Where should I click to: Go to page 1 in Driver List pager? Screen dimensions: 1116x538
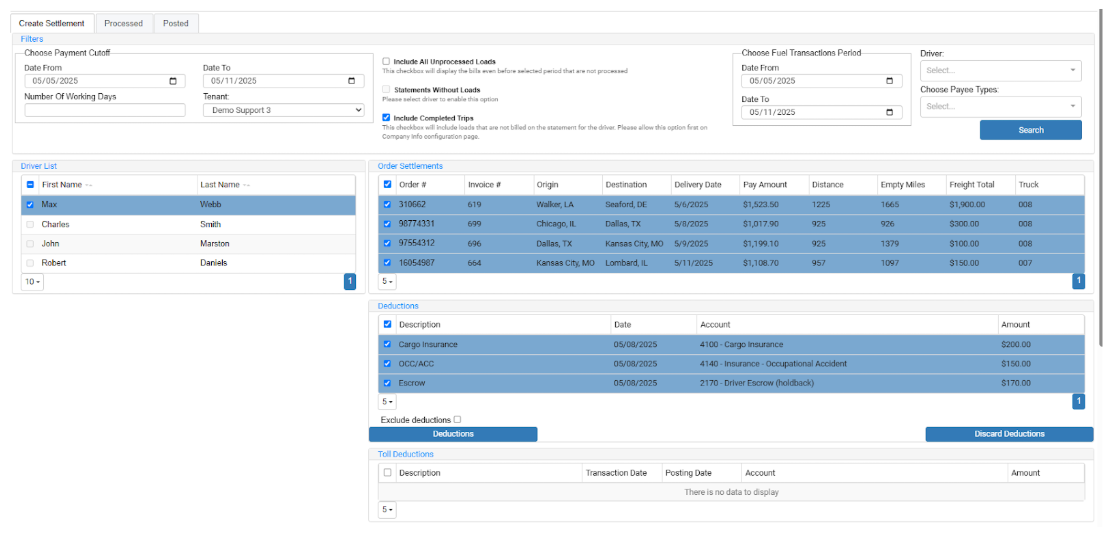[349, 282]
